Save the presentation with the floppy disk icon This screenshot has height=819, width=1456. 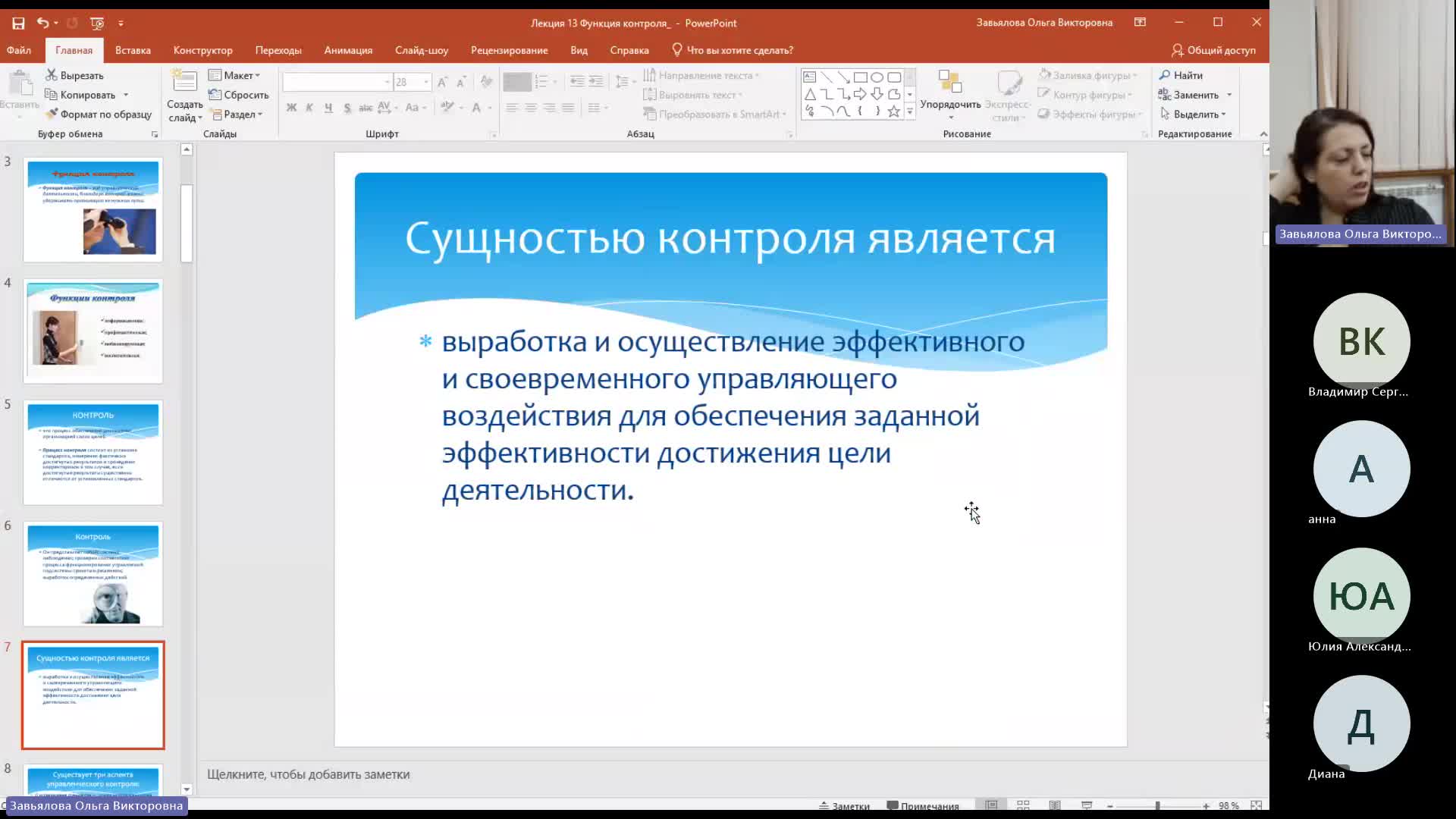click(x=18, y=24)
